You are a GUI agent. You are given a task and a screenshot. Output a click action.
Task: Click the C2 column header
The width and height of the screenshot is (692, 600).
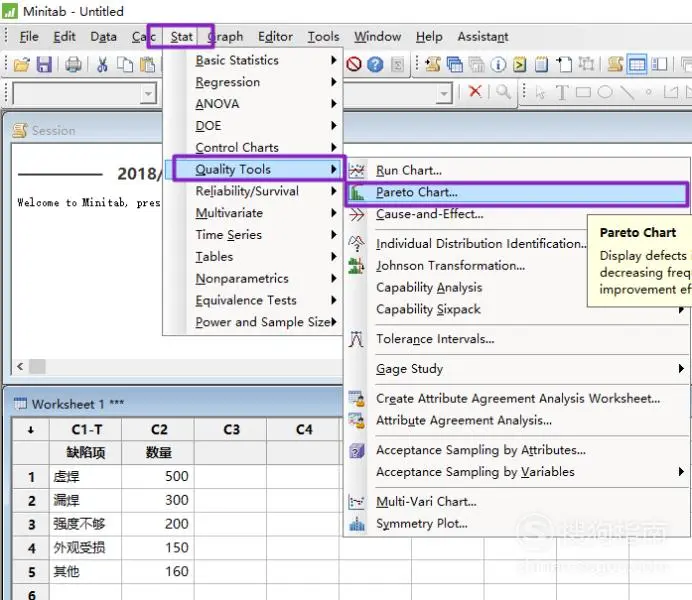(158, 429)
